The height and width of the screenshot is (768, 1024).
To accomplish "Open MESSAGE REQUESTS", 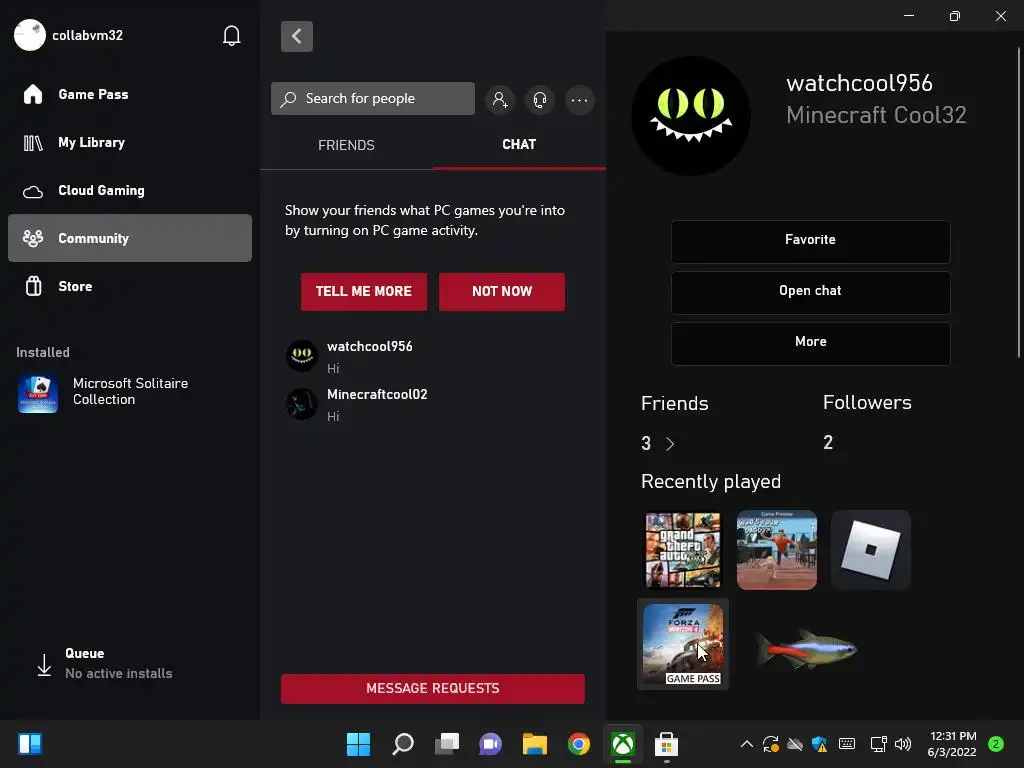I will click(433, 688).
